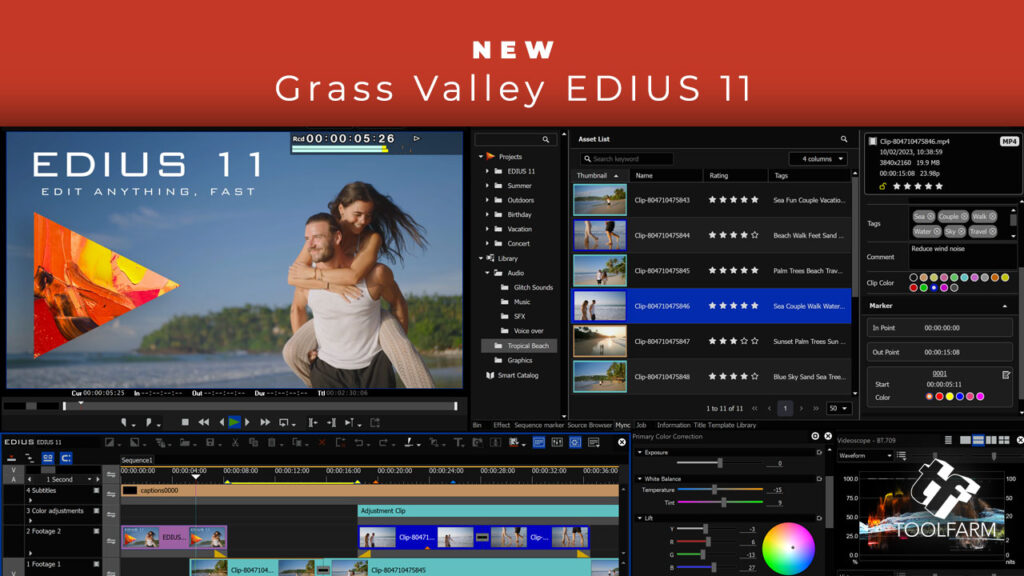Collapse the Audio folder node
Image resolution: width=1024 pixels, height=576 pixels.
(487, 273)
